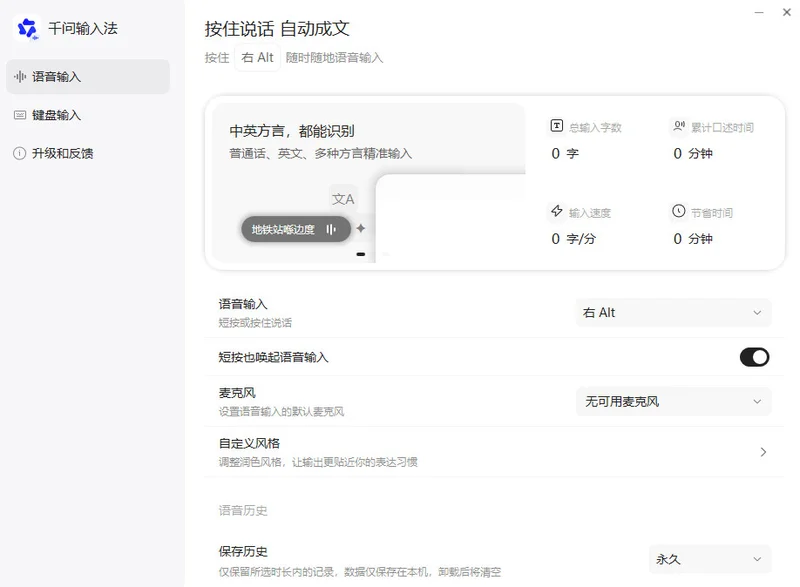Click 普通话、英文、多种方言精准输入 description
The height and width of the screenshot is (587, 800).
coord(320,154)
